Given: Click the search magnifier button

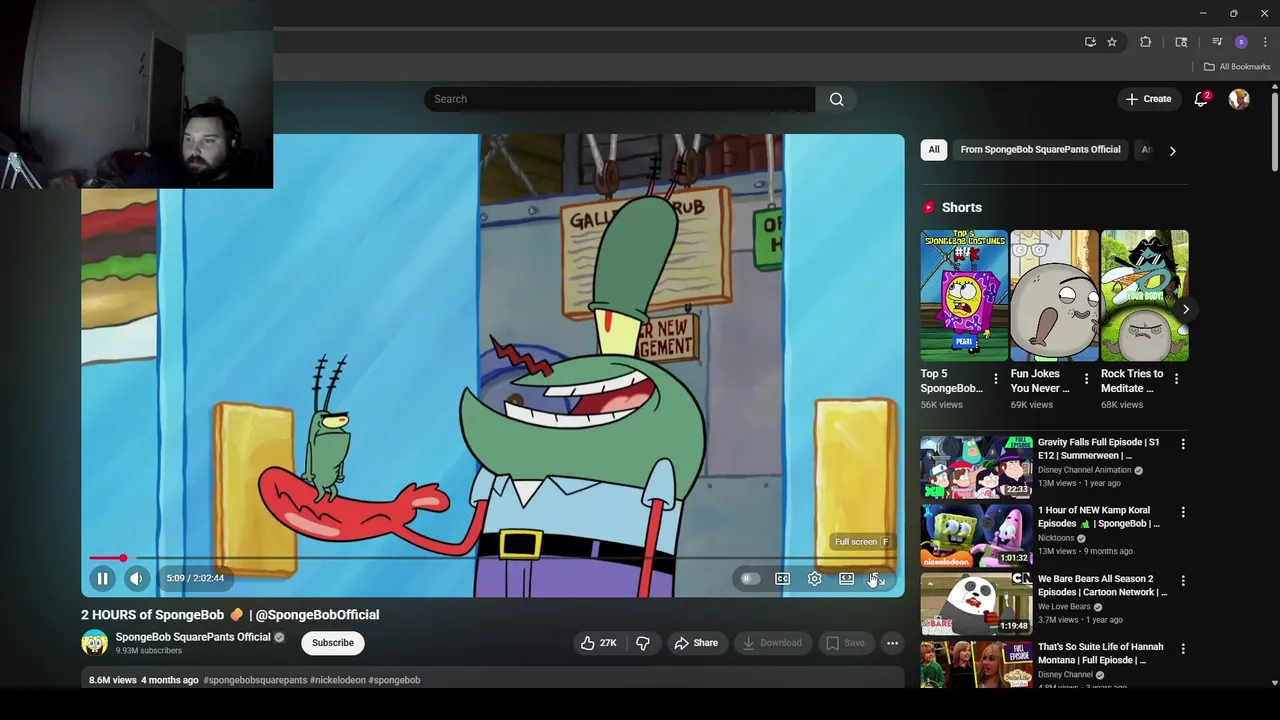Looking at the screenshot, I should click(x=836, y=99).
